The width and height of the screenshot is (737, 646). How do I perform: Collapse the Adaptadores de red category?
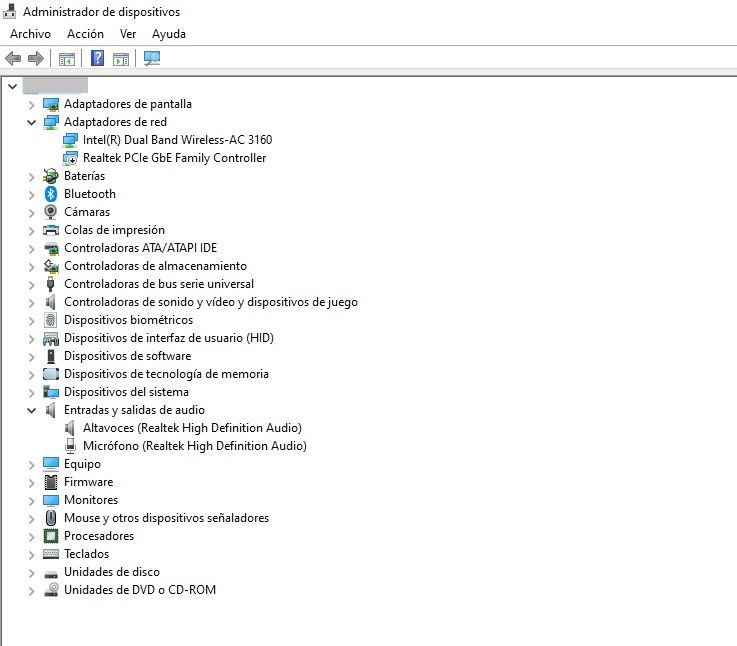point(31,122)
